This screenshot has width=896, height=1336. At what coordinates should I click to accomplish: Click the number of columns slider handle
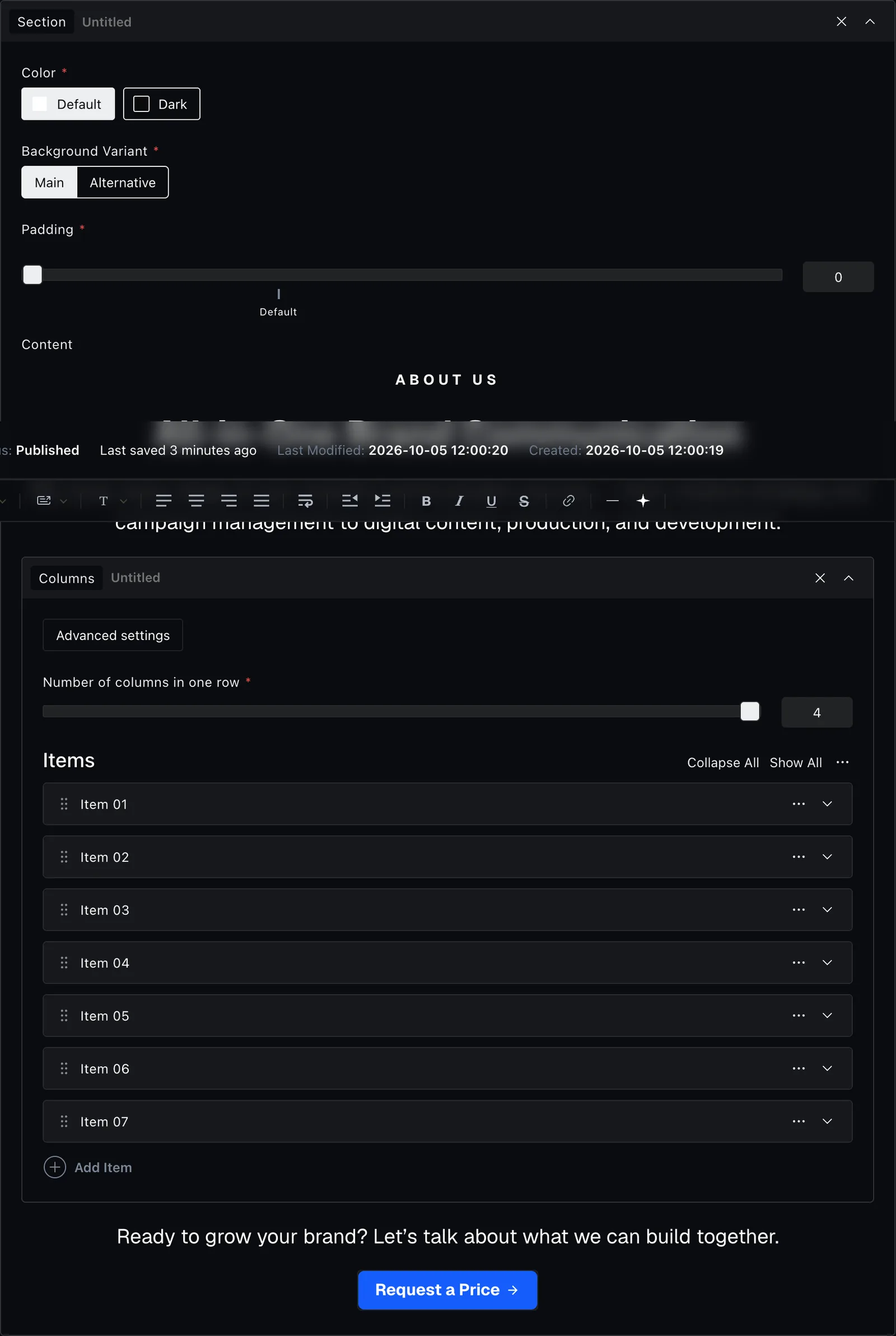tap(750, 711)
